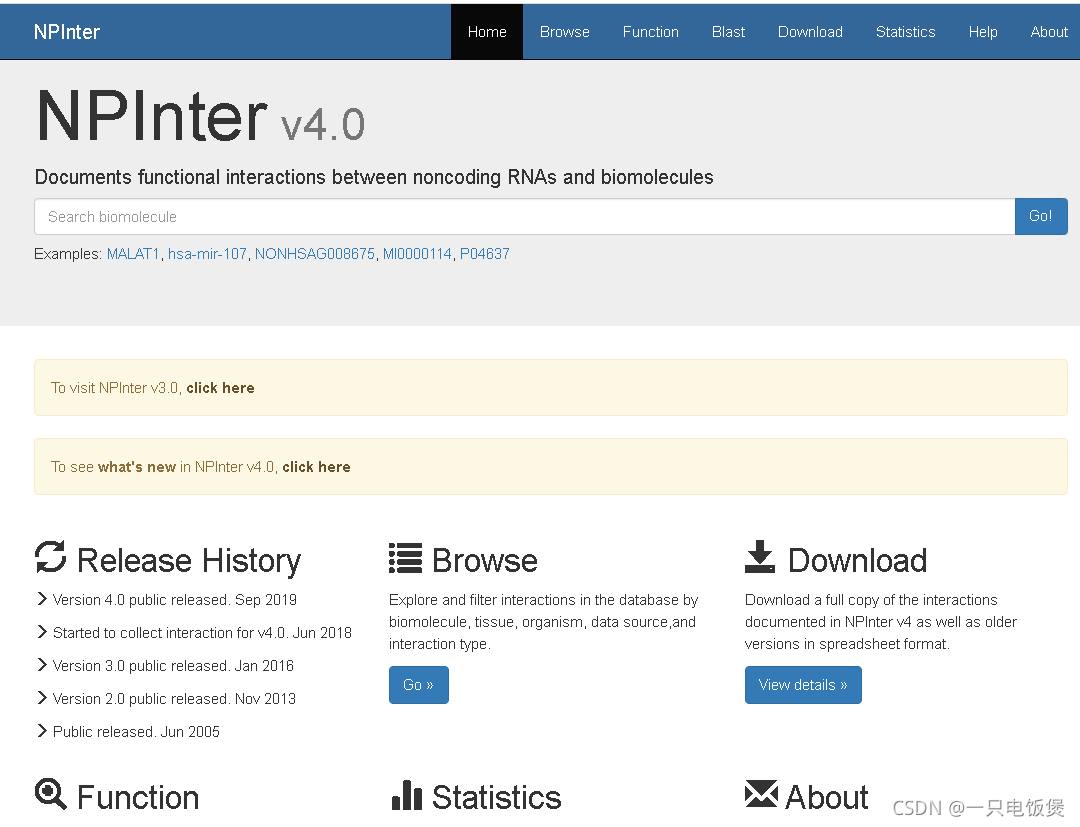Image resolution: width=1080 pixels, height=827 pixels.
Task: Click the Function section heading
Action: tap(138, 797)
